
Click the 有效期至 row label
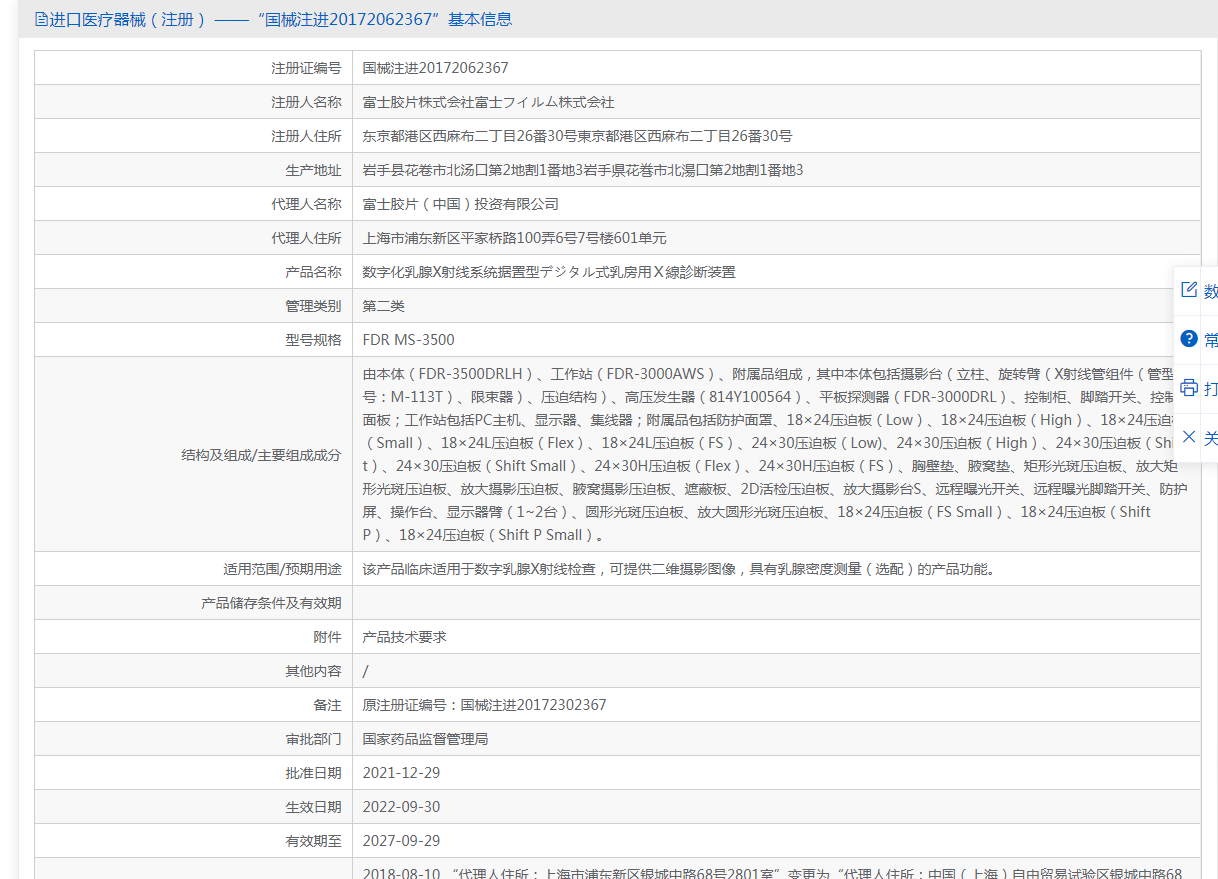click(313, 841)
